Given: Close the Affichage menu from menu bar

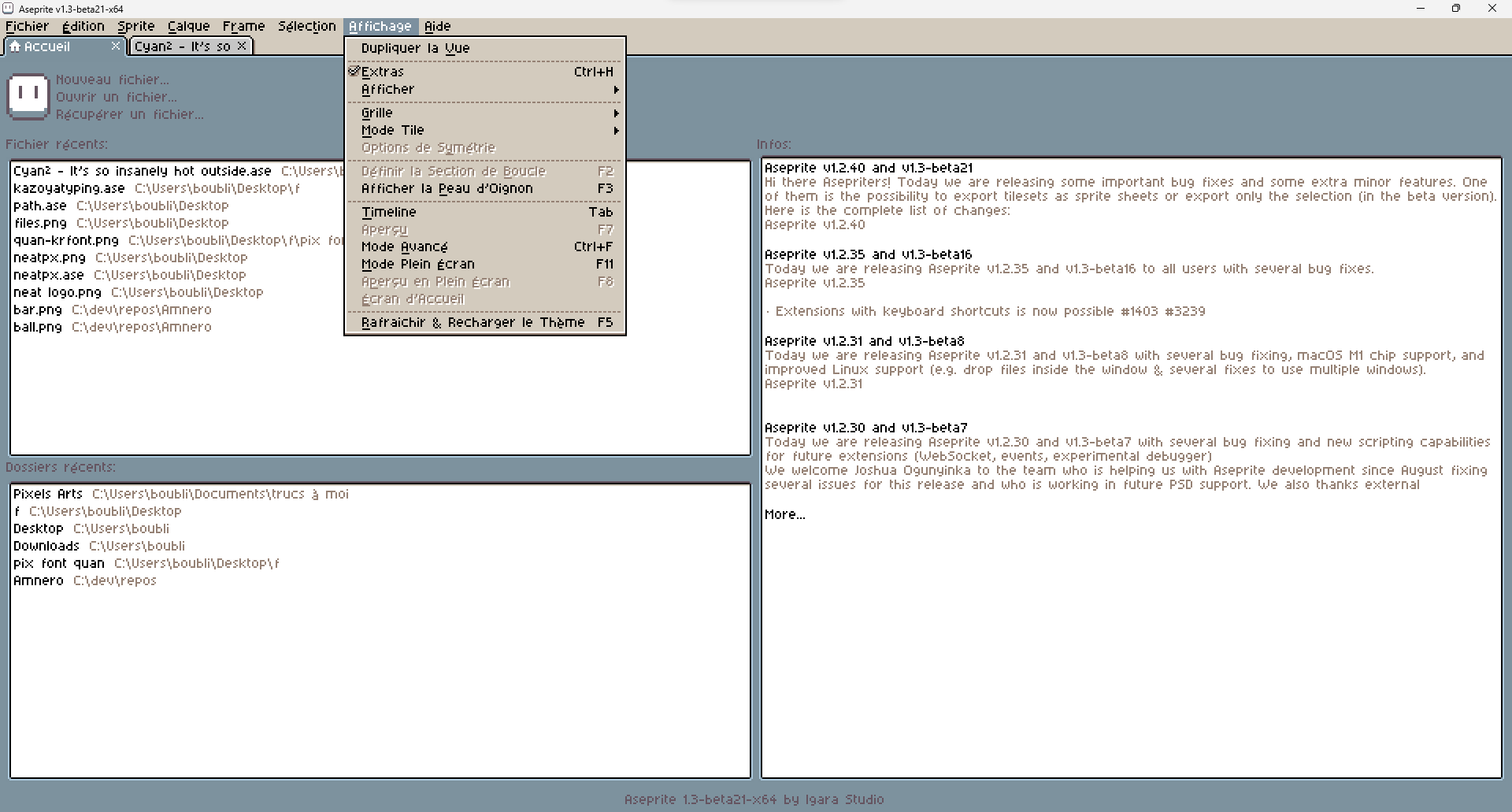Looking at the screenshot, I should point(380,26).
